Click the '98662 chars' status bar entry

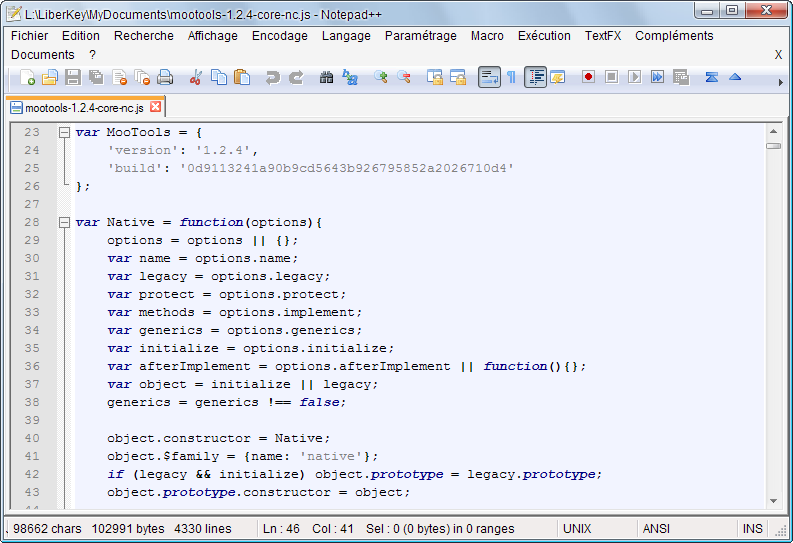coord(47,528)
